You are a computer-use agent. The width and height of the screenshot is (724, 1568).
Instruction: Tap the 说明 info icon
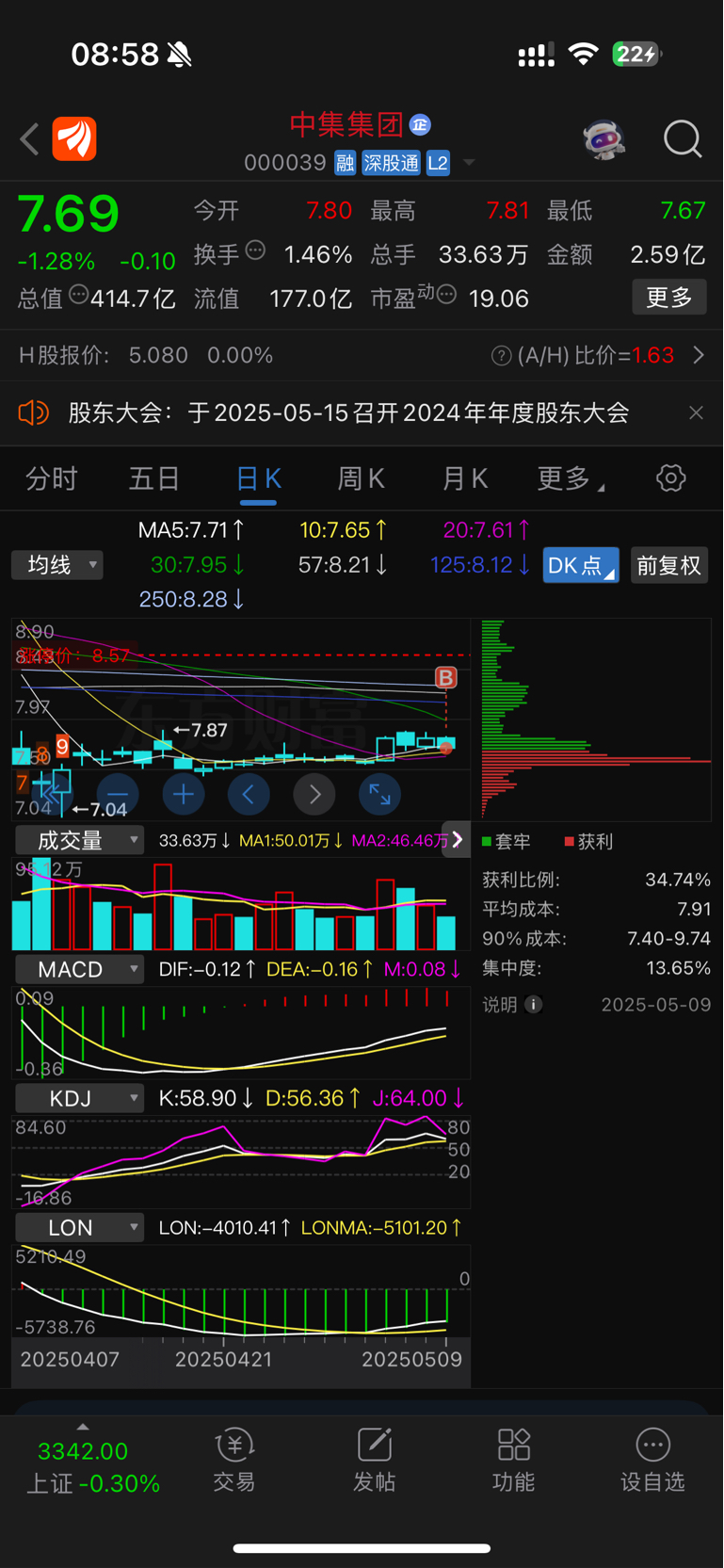point(533,1005)
